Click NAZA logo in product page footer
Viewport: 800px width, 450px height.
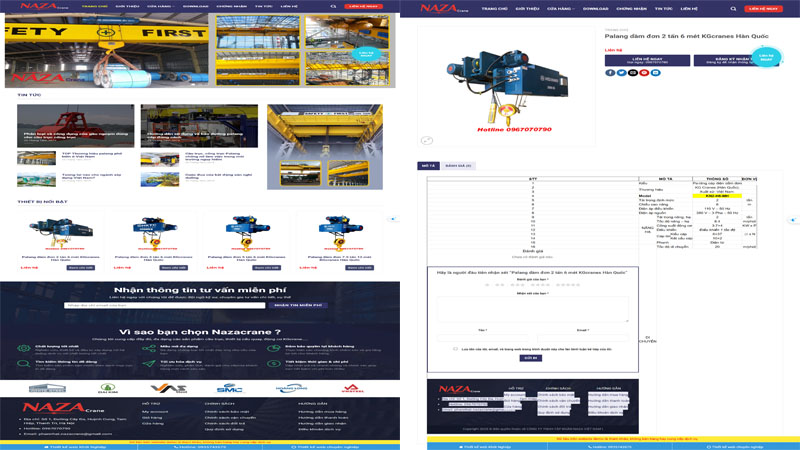(460, 389)
